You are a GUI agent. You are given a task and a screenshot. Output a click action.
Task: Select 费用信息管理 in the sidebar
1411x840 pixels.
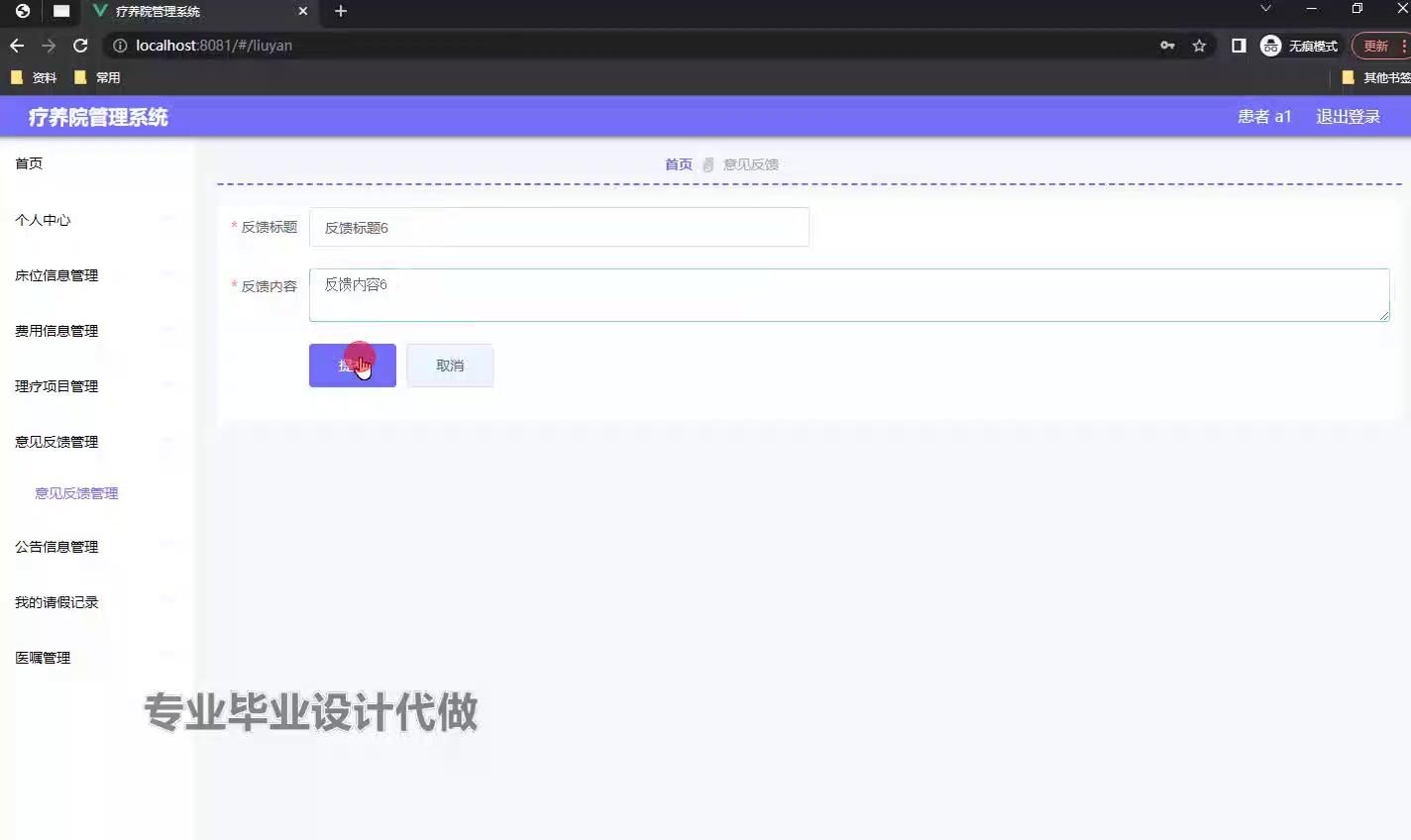tap(54, 331)
